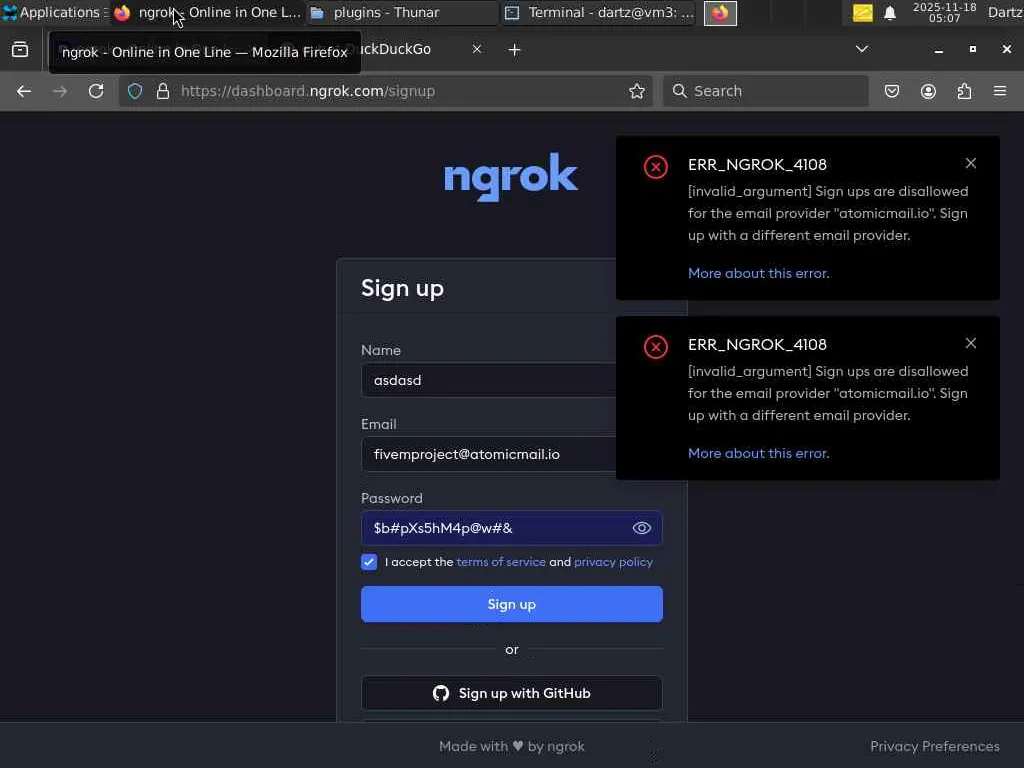Viewport: 1024px width, 768px height.
Task: Open the terms of service link
Action: click(x=501, y=562)
